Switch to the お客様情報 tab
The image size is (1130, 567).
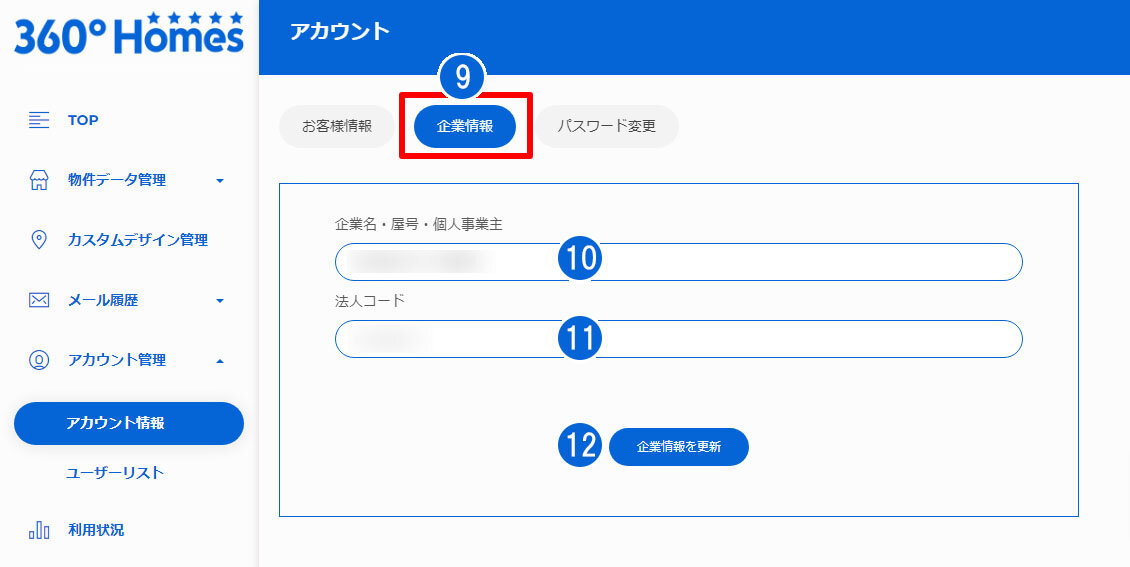[337, 127]
